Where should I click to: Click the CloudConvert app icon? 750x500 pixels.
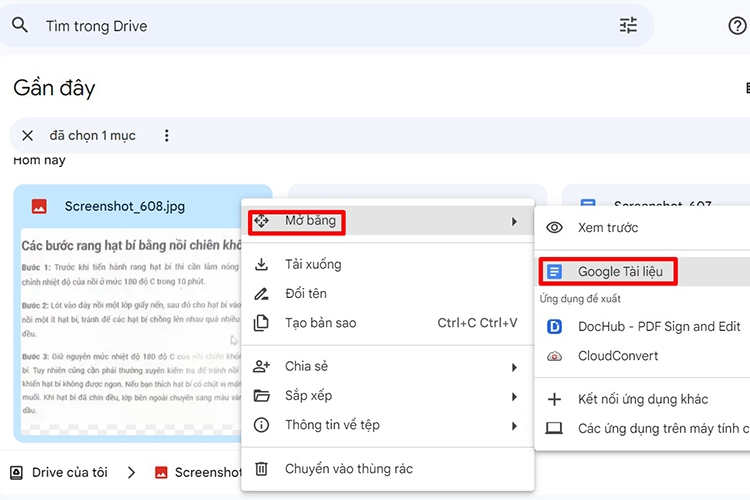point(554,356)
